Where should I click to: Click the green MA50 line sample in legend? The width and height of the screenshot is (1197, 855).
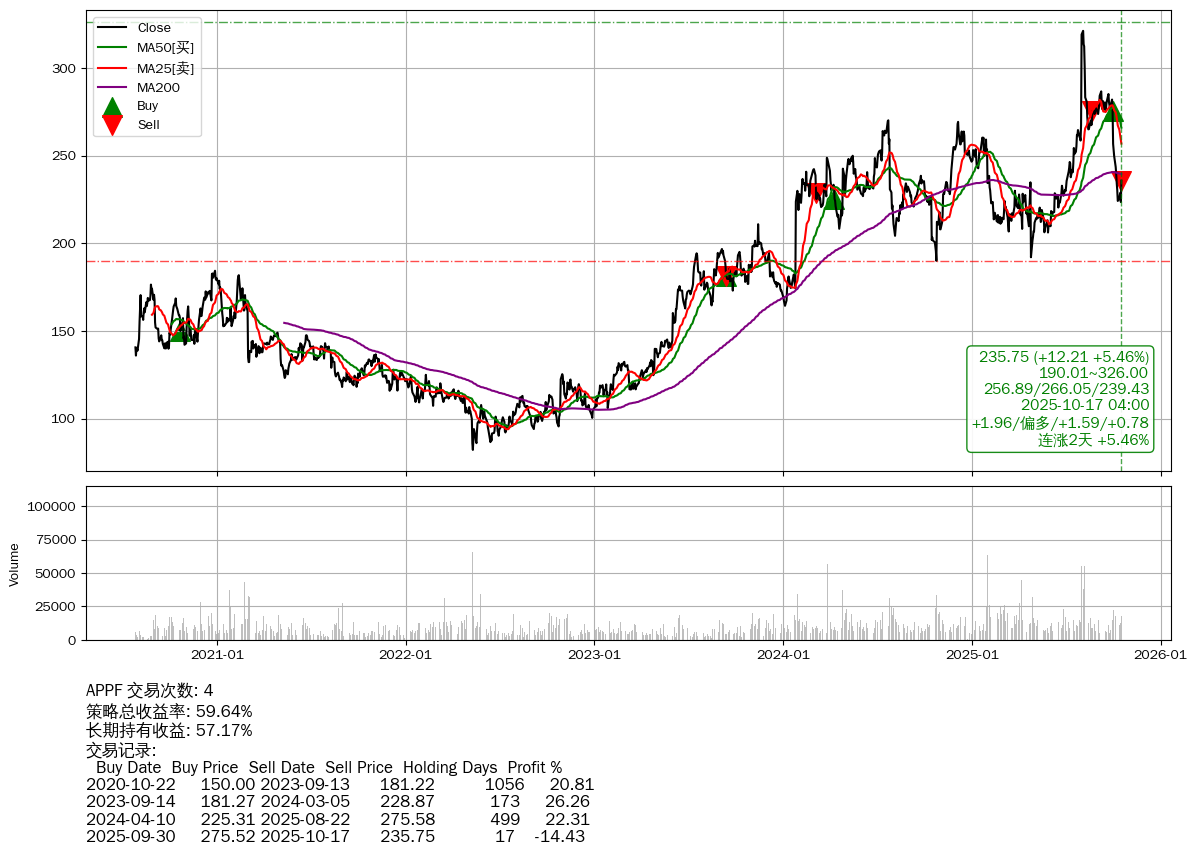pyautogui.click(x=112, y=47)
